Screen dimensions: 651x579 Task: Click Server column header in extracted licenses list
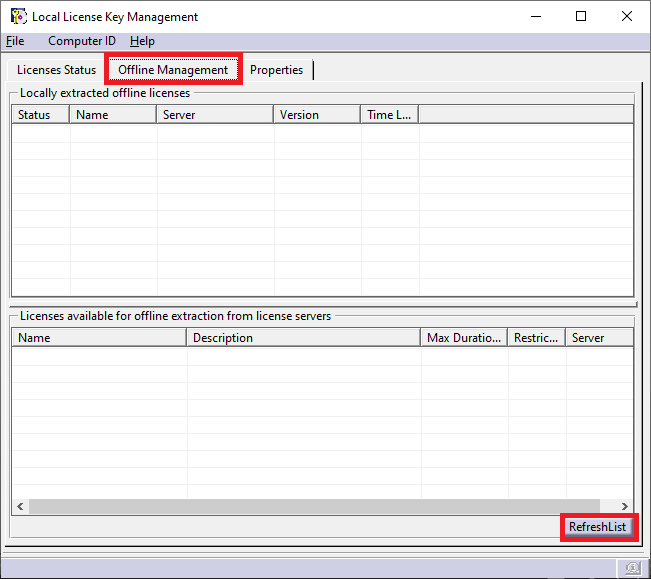[215, 115]
